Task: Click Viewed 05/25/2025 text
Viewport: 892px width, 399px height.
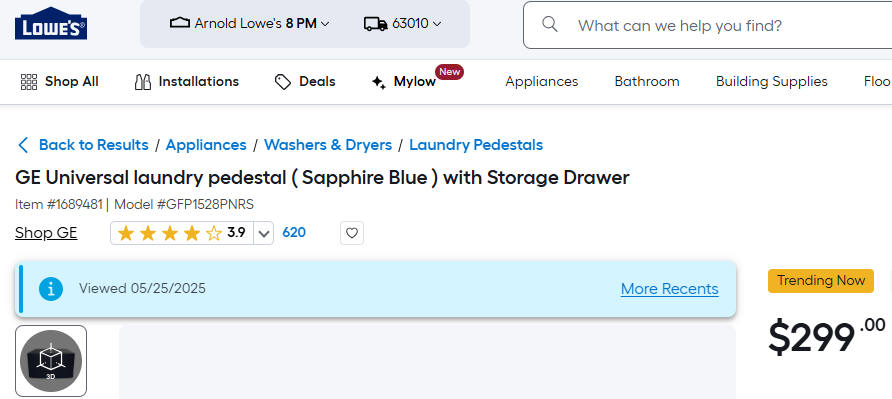Action: pos(142,289)
